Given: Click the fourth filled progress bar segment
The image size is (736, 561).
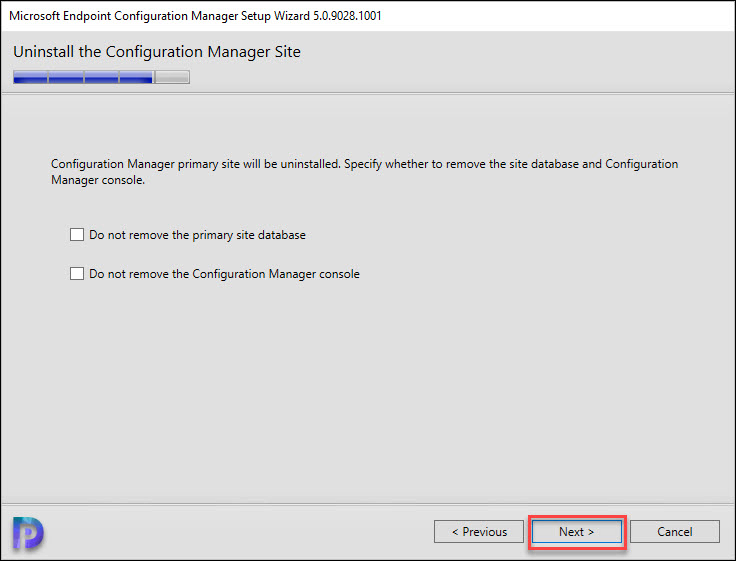Looking at the screenshot, I should [x=137, y=77].
